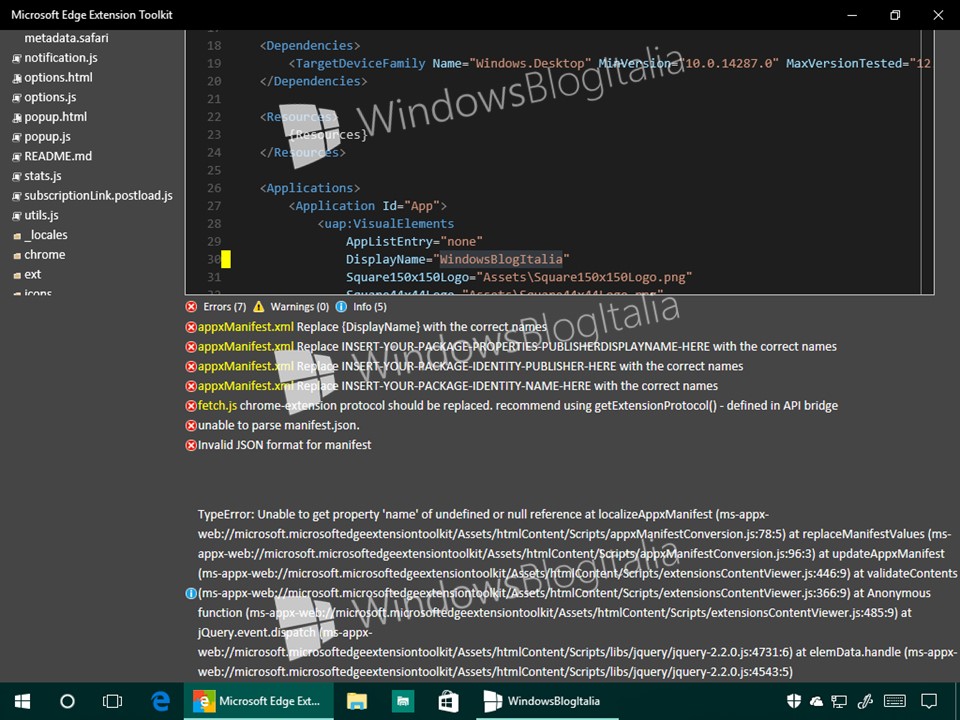This screenshot has height=720, width=960.
Task: Click the opening <Applications> tag line
Action: [310, 188]
